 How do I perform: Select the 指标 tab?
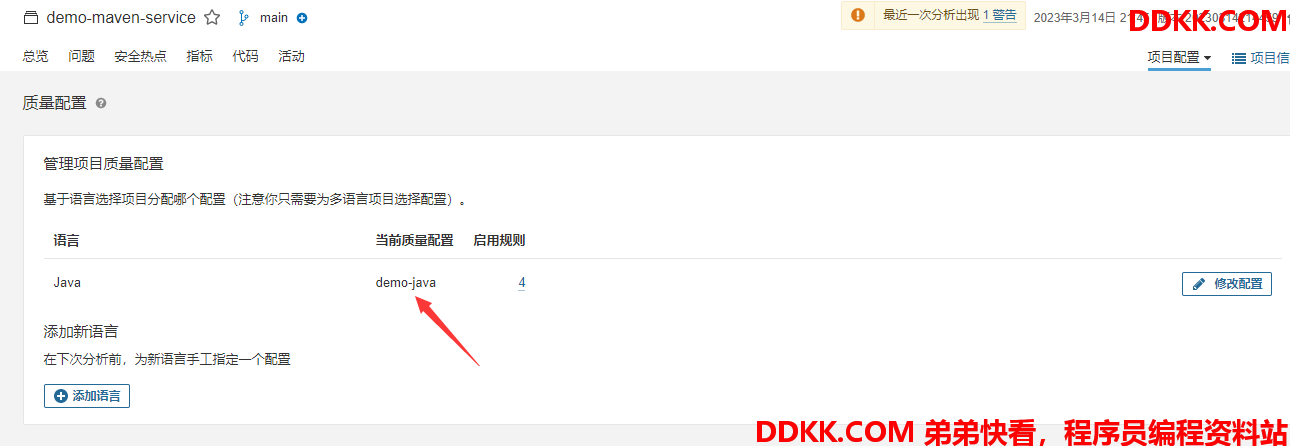[199, 57]
